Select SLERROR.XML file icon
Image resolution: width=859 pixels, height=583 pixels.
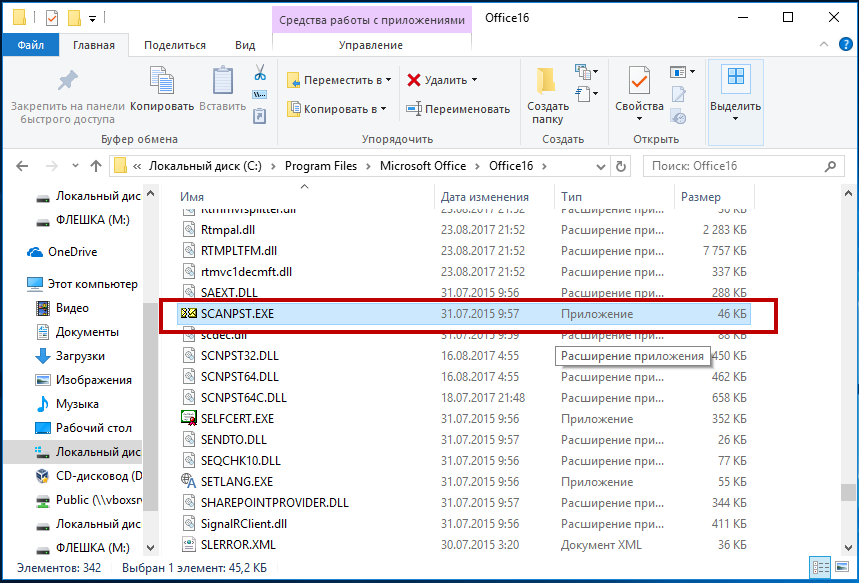click(188, 545)
